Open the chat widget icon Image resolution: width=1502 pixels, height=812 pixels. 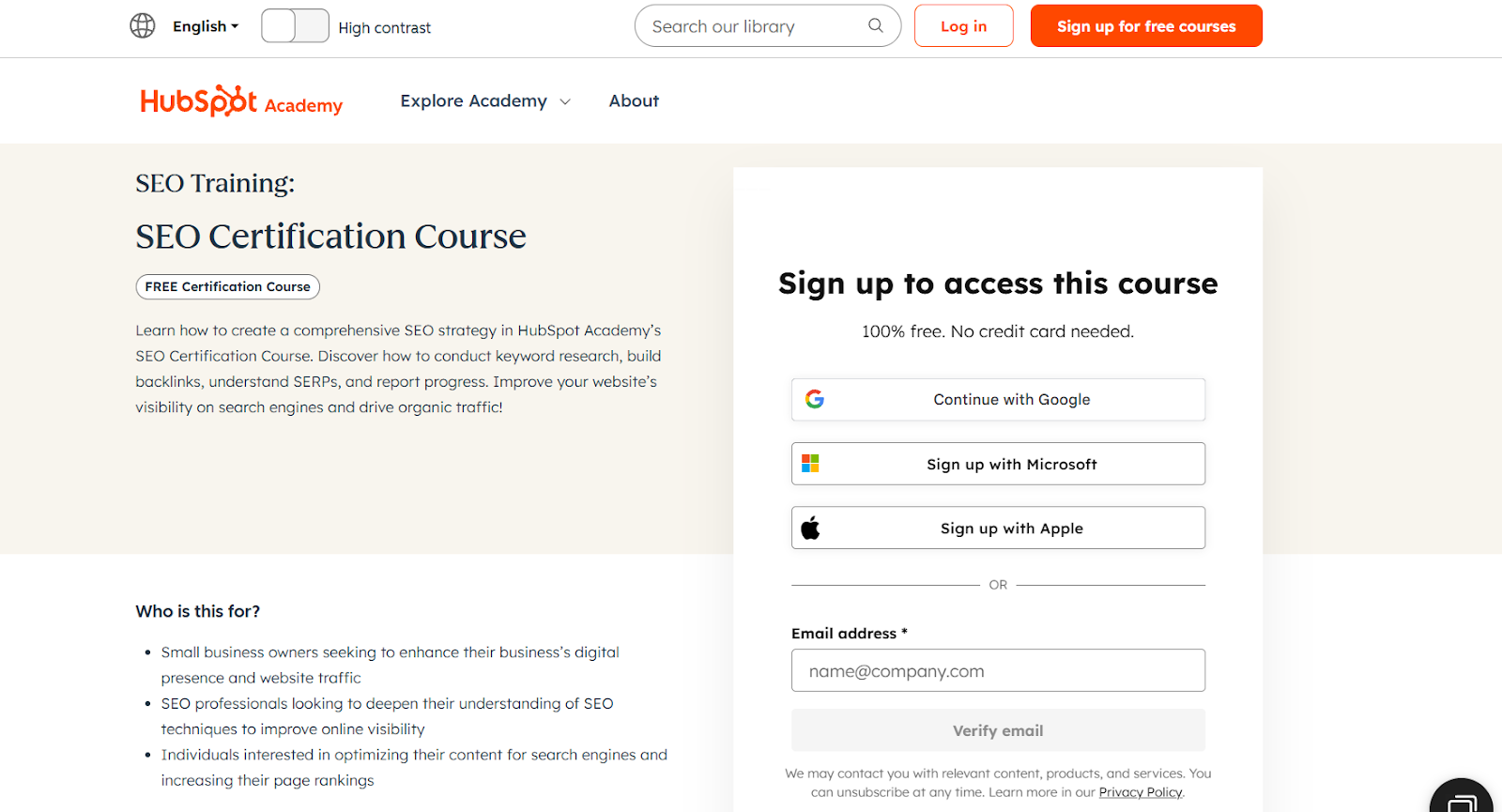point(1463,798)
